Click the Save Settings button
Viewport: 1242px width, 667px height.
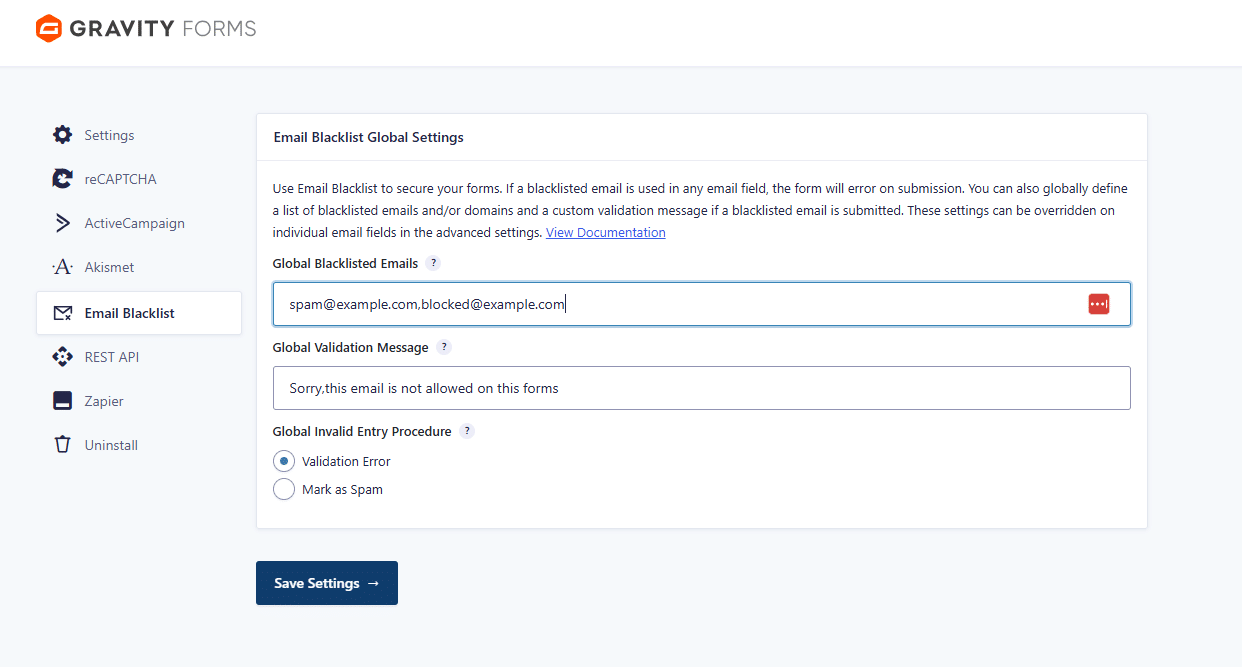(327, 583)
